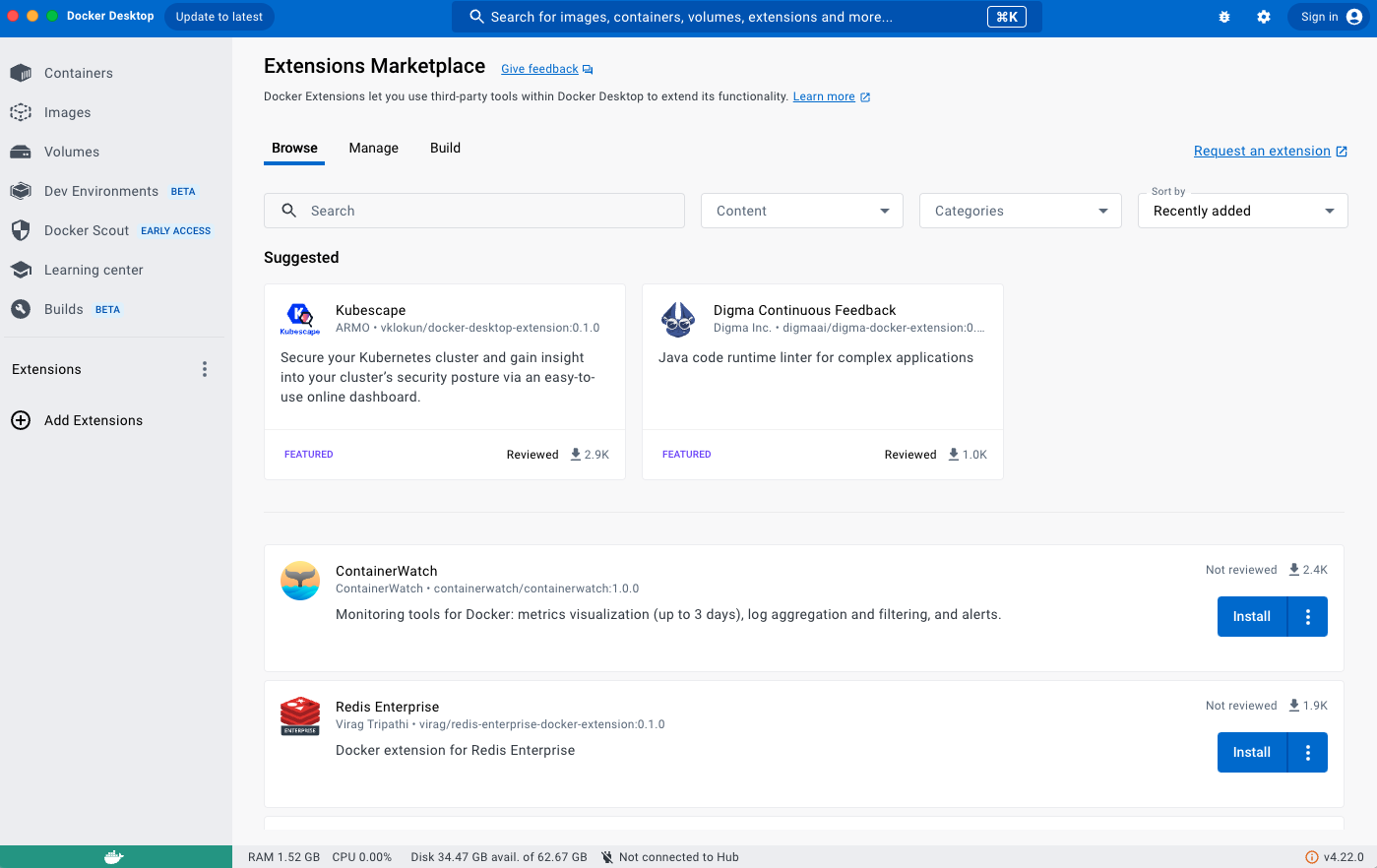This screenshot has height=868, width=1377.
Task: Click the Images sidebar icon
Action: point(21,112)
